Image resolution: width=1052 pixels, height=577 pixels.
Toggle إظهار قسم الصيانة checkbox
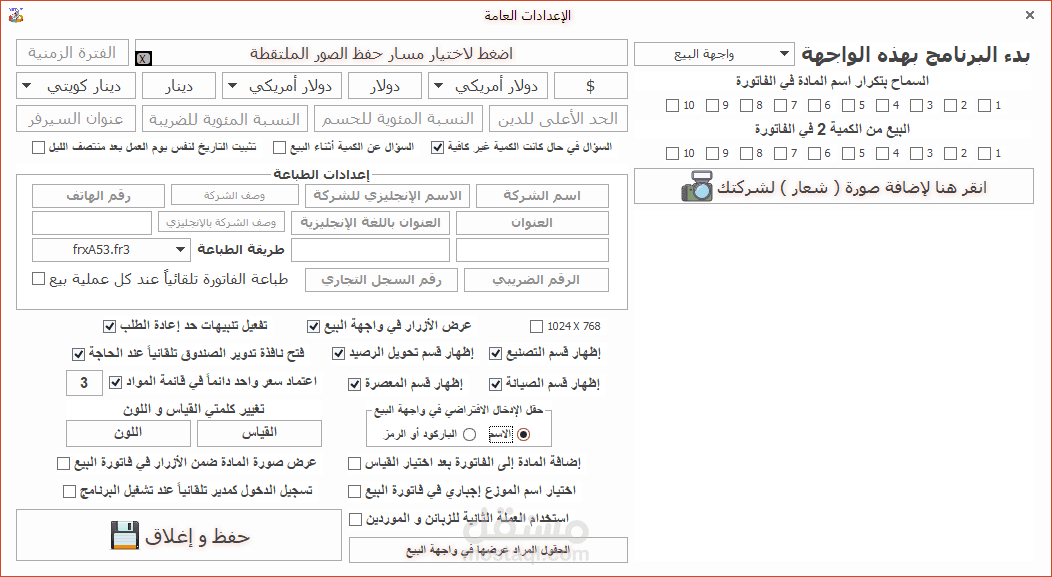pos(495,384)
